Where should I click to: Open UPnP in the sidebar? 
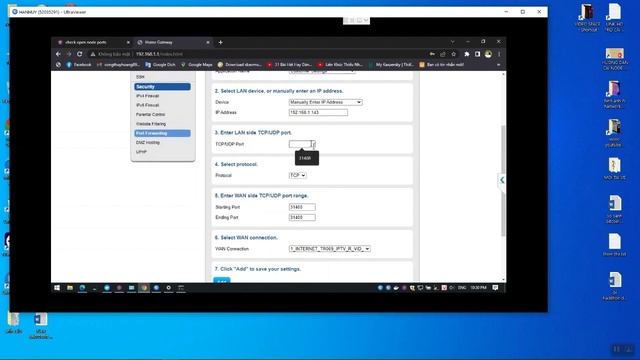[x=141, y=152]
